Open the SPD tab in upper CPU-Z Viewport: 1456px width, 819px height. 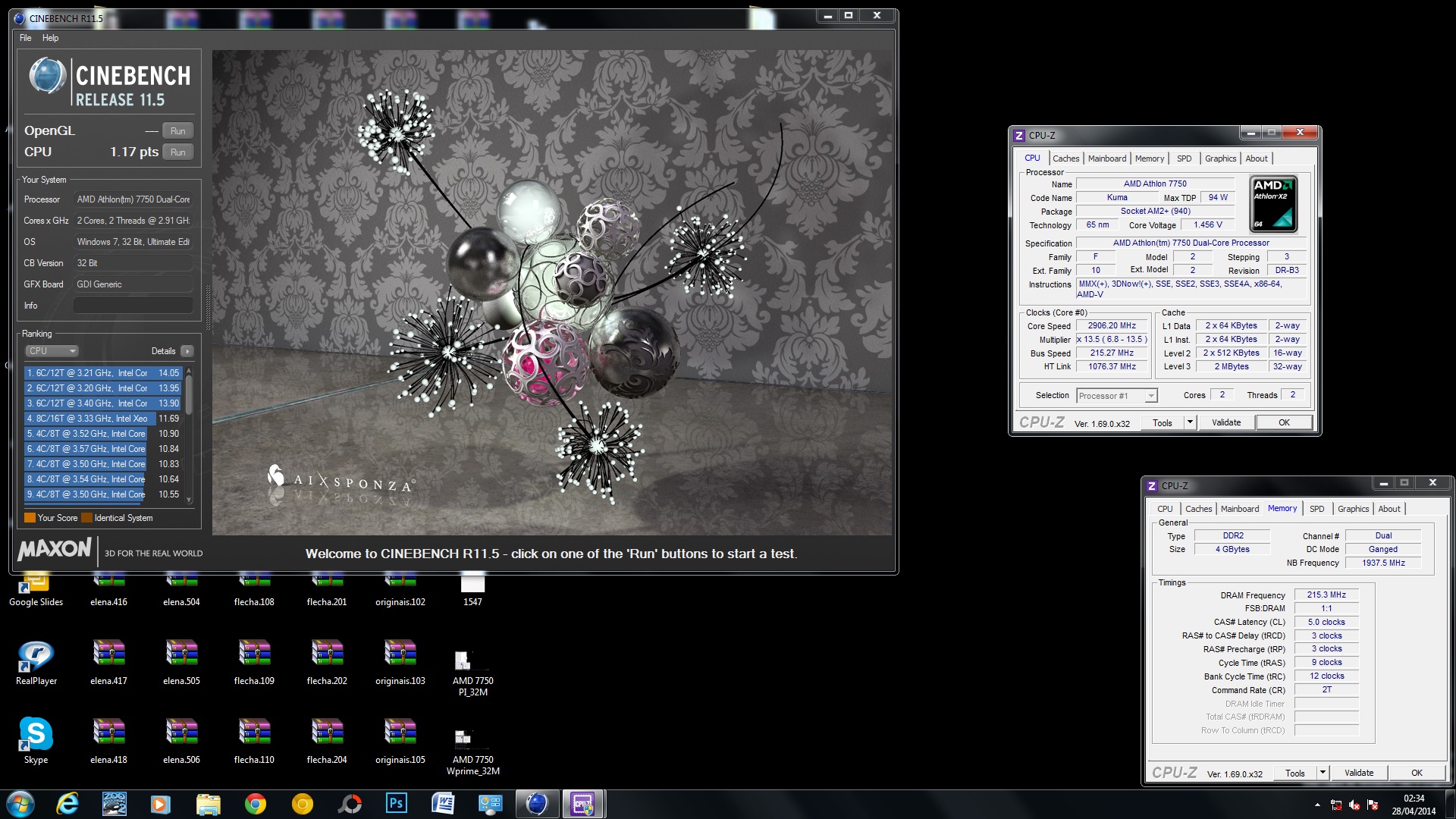[x=1185, y=158]
